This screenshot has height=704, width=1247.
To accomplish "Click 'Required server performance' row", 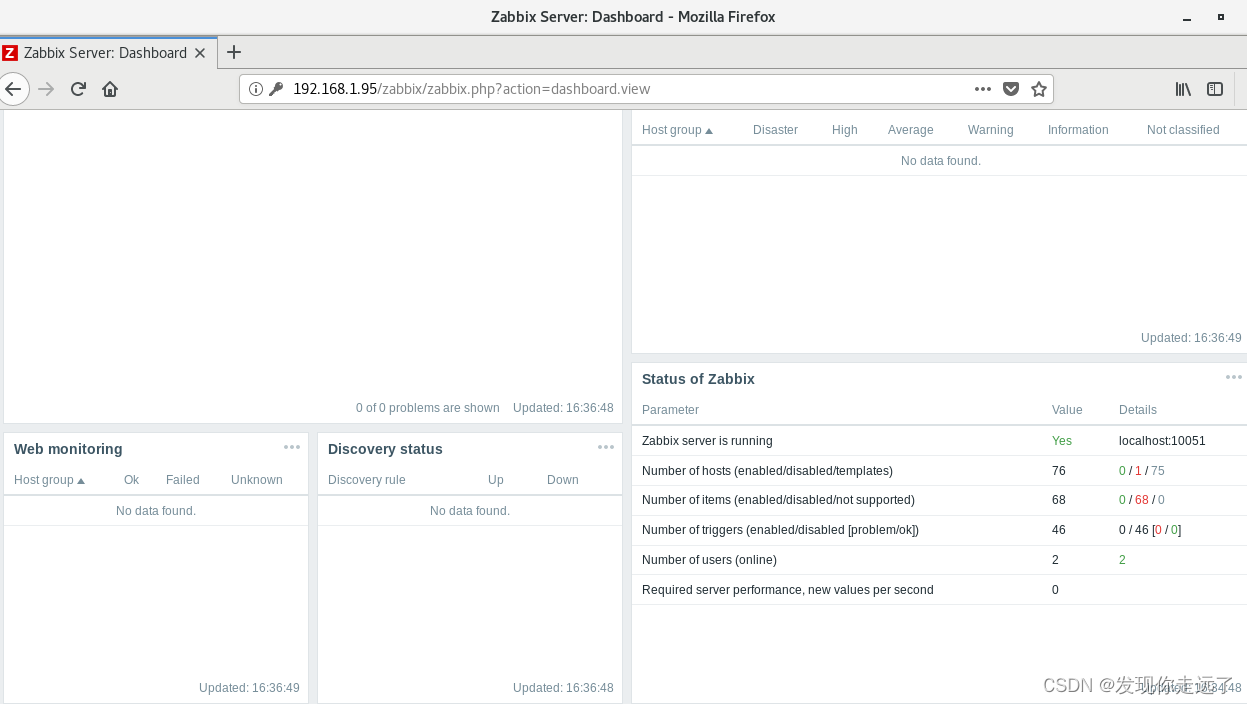I will [x=939, y=590].
